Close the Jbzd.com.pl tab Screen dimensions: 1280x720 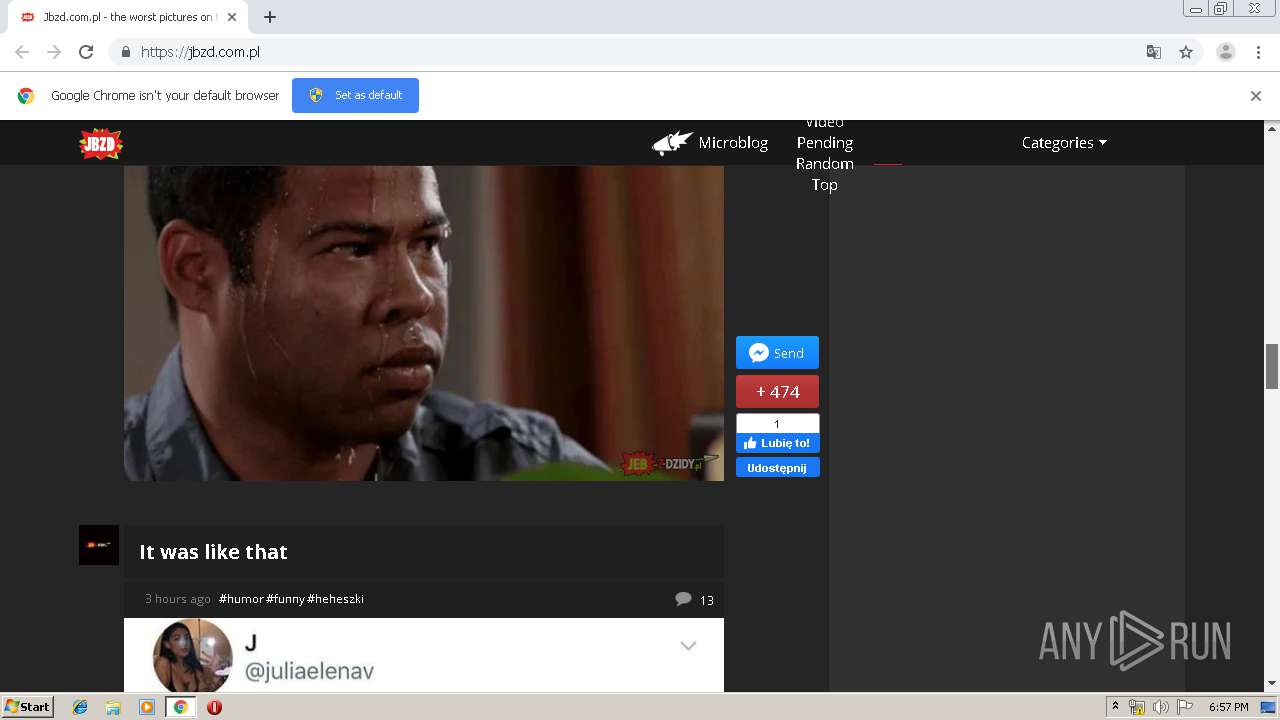232,17
